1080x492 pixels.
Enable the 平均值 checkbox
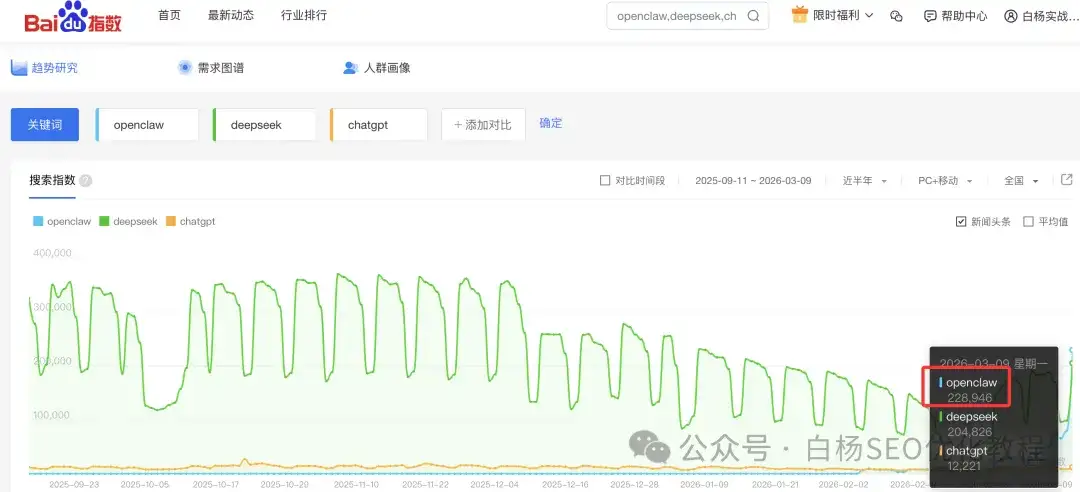point(1028,221)
